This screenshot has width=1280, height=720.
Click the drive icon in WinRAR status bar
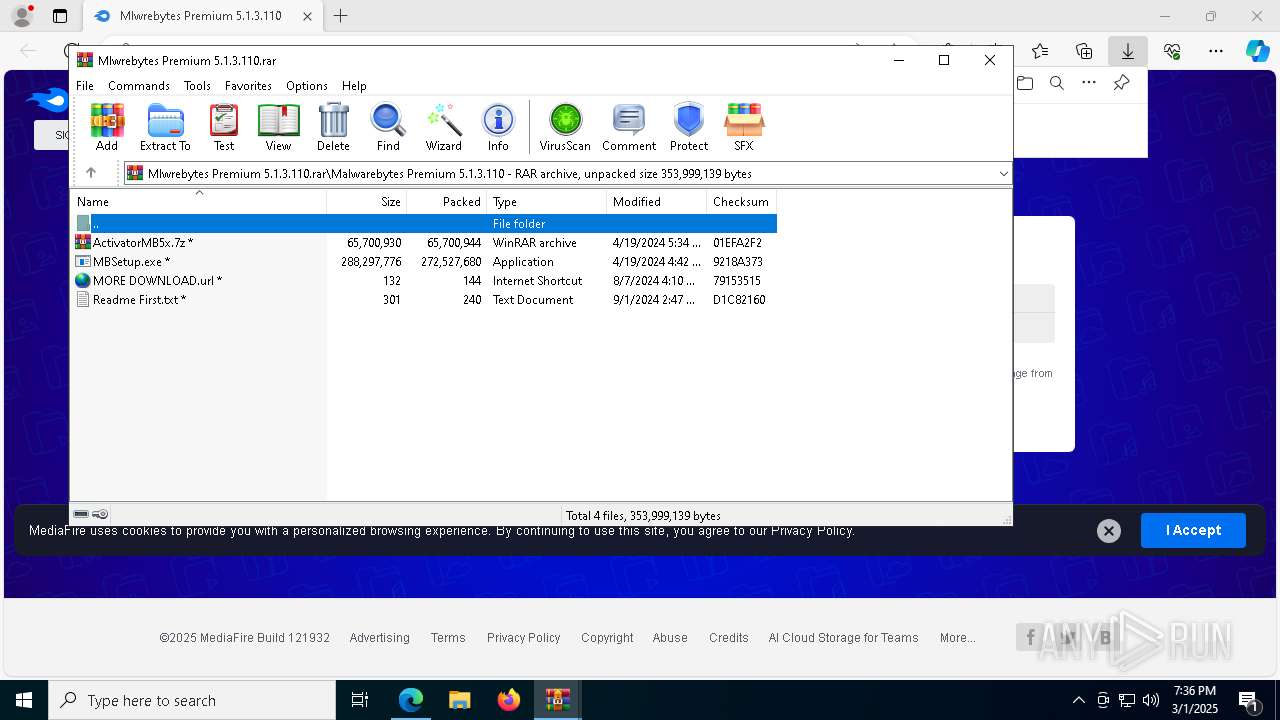[x=82, y=514]
